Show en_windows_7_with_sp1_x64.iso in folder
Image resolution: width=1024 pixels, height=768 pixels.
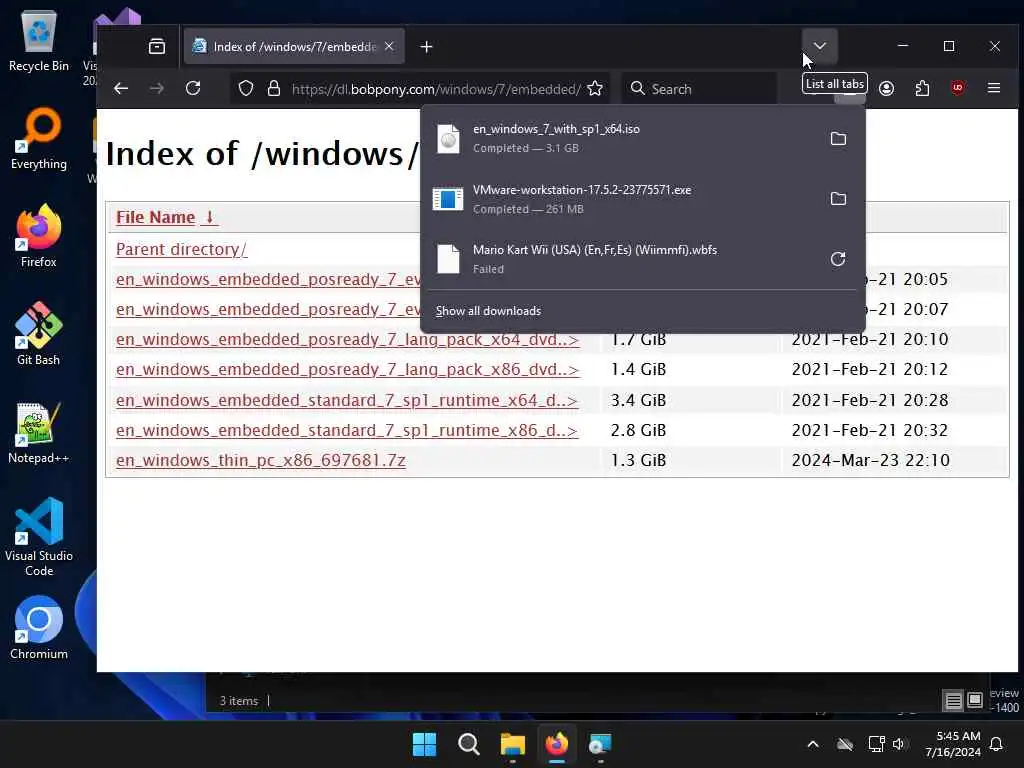coord(838,138)
